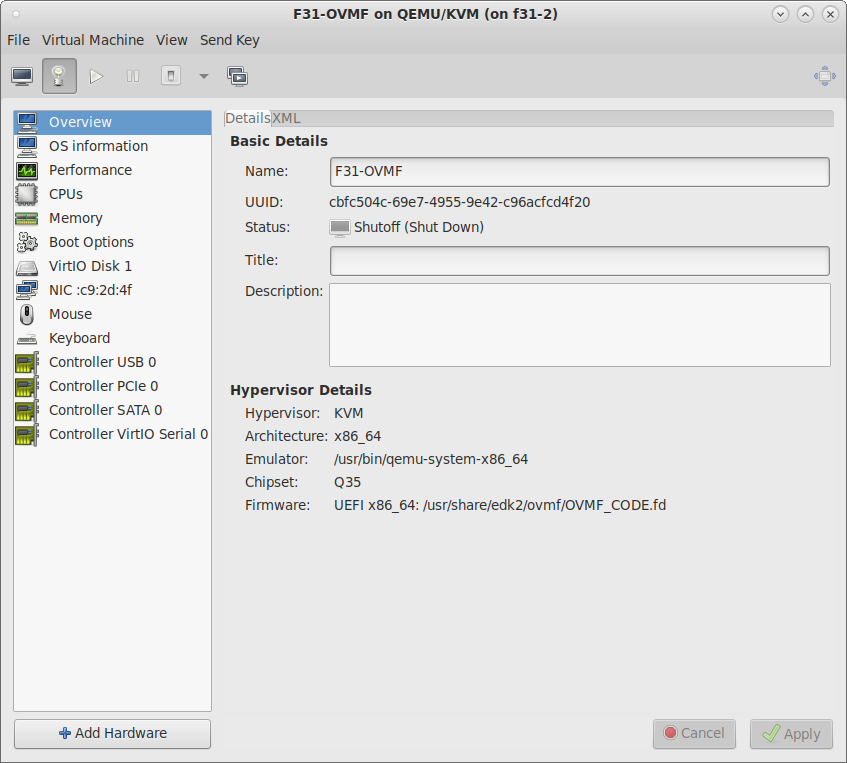The image size is (847, 763).
Task: Click the Apply button
Action: pyautogui.click(x=791, y=734)
